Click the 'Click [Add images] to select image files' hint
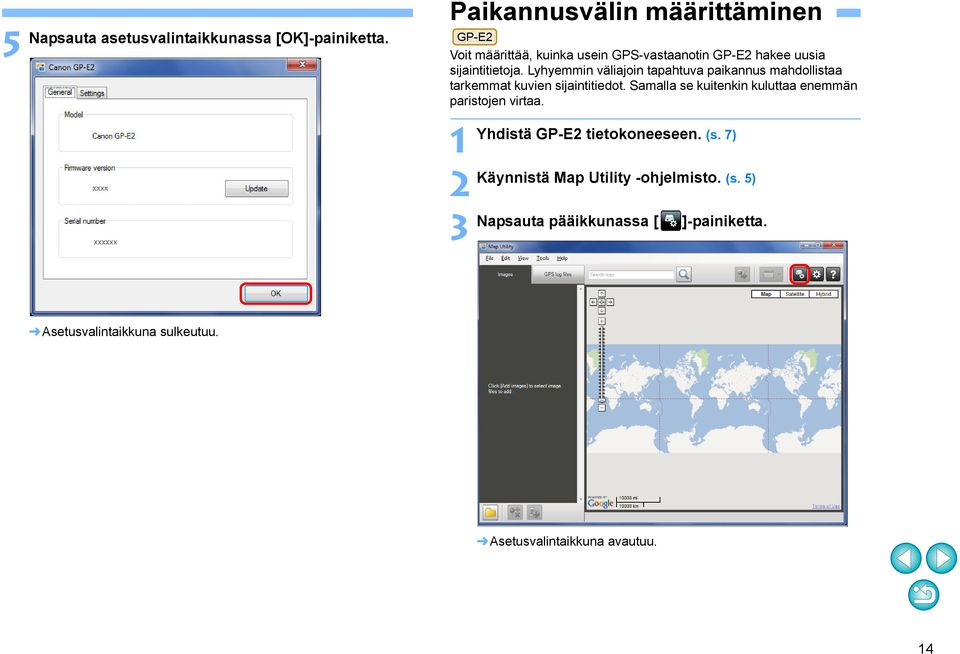This screenshot has height=654, width=960. (524, 388)
